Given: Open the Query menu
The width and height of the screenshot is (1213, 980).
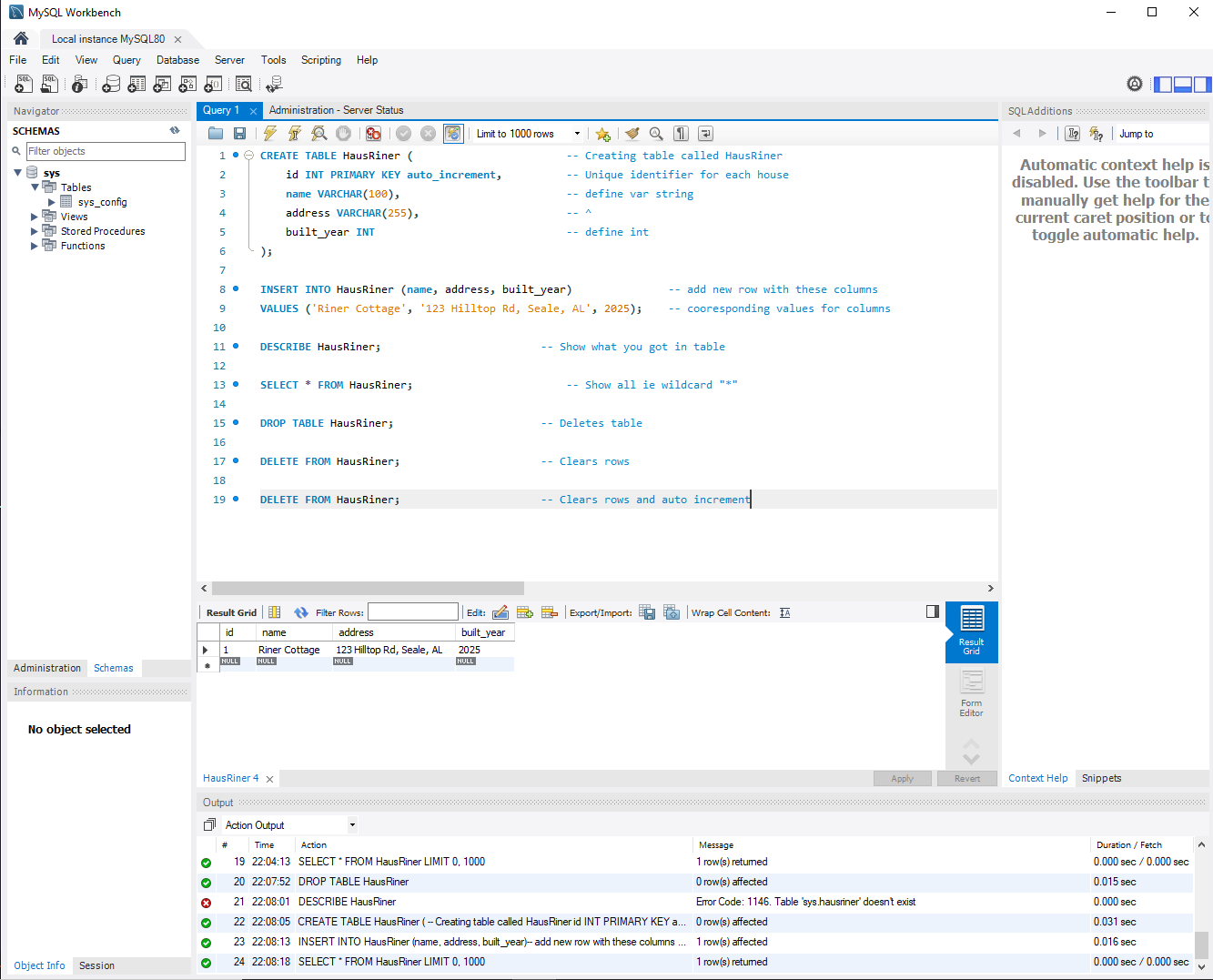Looking at the screenshot, I should (x=126, y=60).
